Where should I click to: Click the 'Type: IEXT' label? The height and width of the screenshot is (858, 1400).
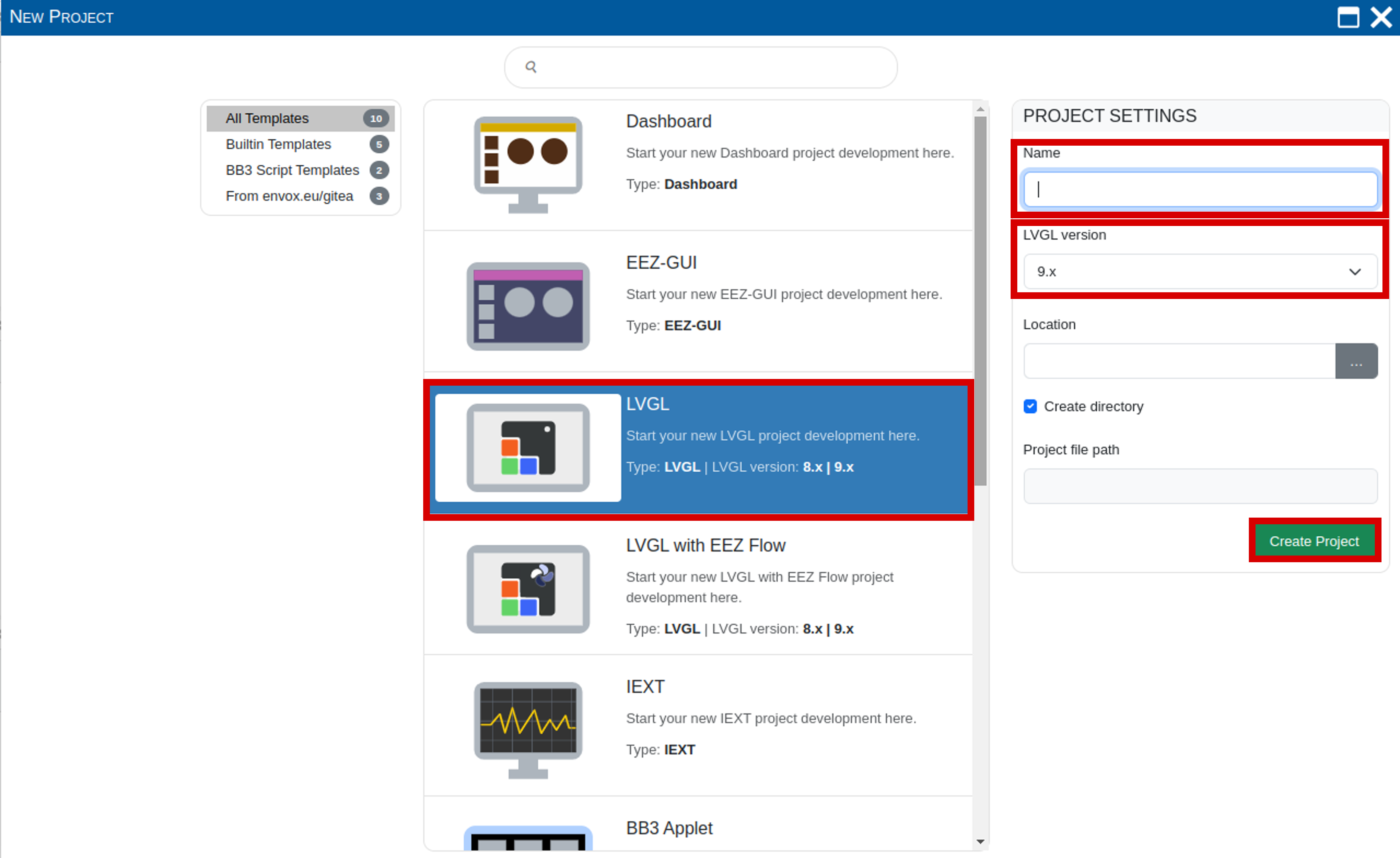pos(660,750)
